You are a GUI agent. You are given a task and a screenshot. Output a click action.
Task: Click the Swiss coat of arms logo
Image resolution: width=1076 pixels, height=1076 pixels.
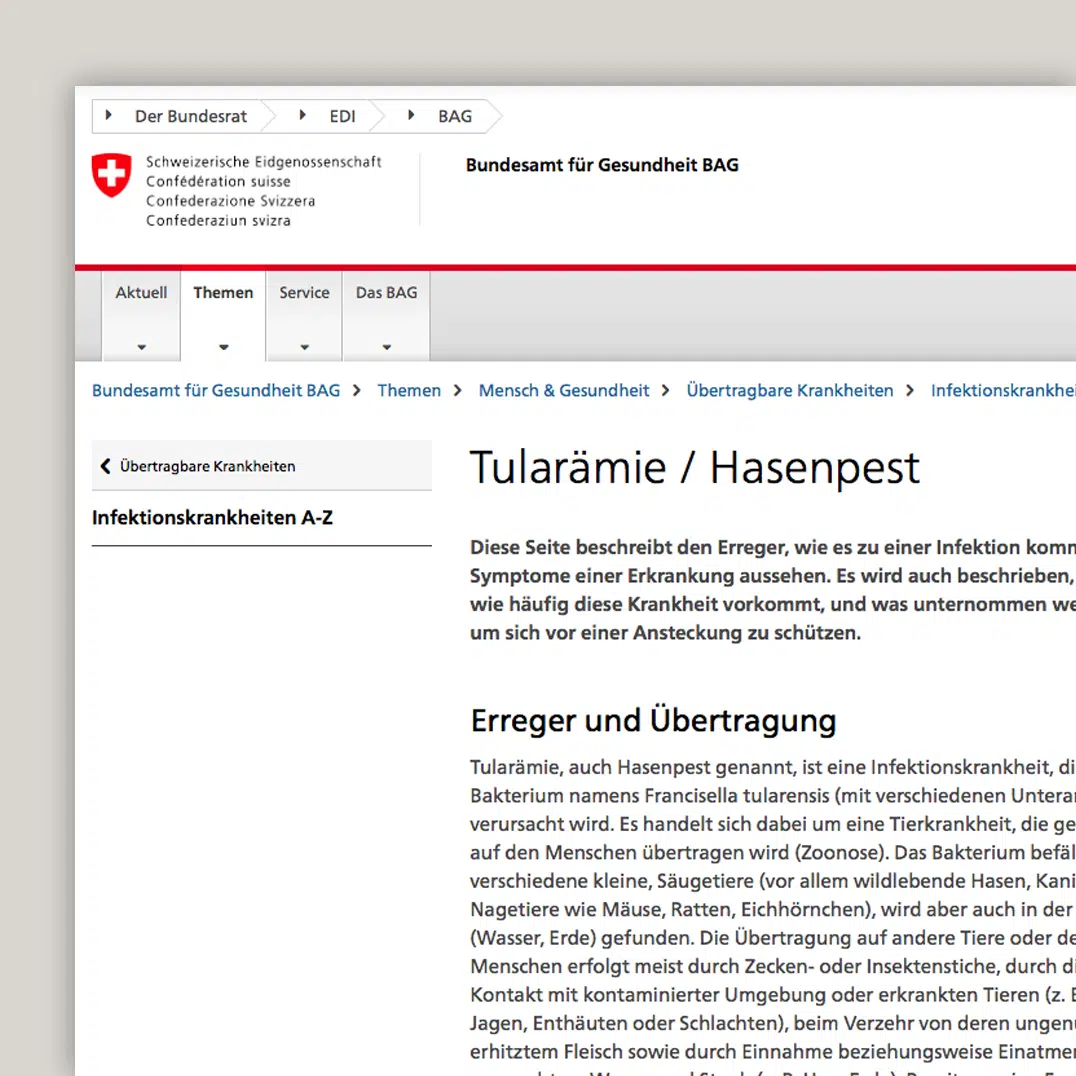pyautogui.click(x=111, y=175)
